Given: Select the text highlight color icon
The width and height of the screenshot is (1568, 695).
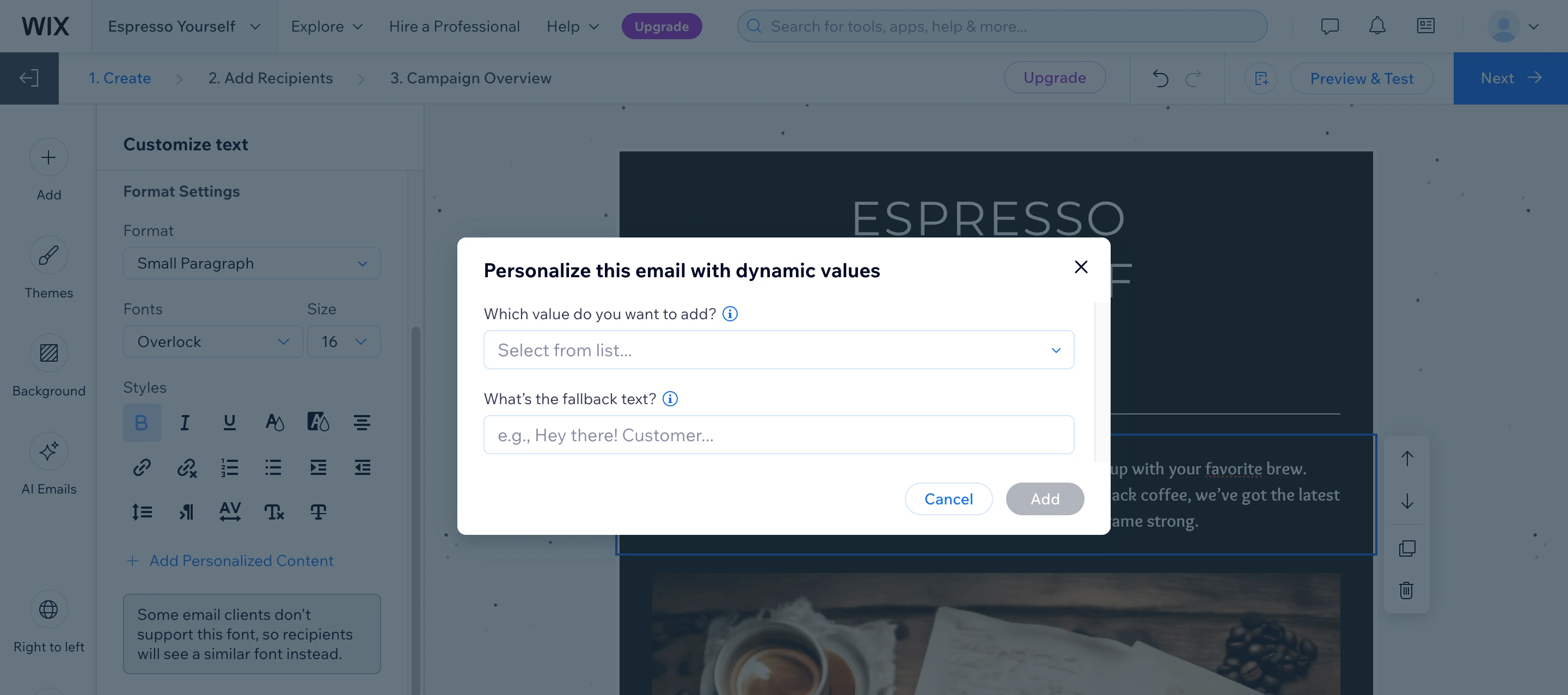Looking at the screenshot, I should tap(318, 422).
